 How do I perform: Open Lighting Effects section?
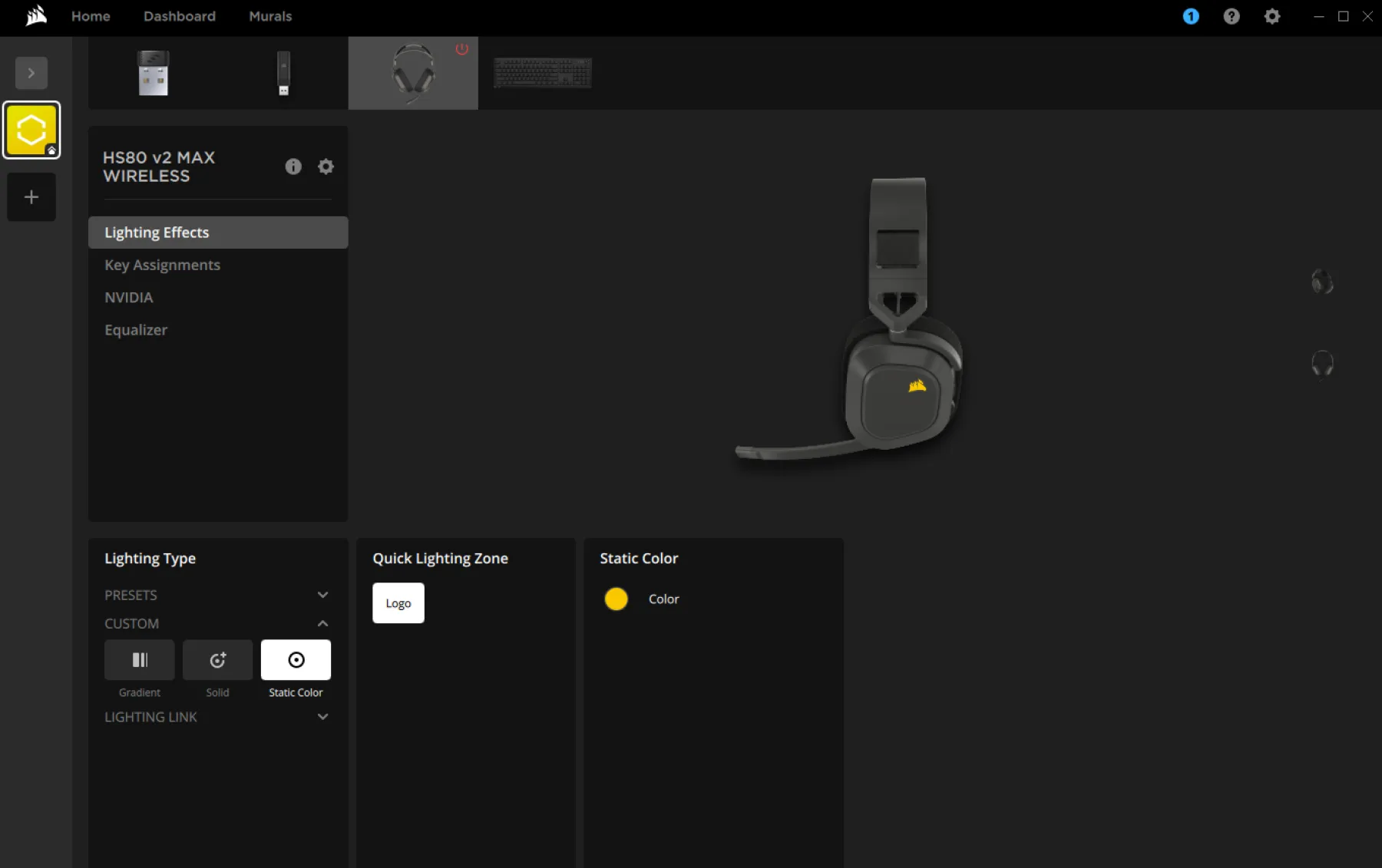pyautogui.click(x=218, y=233)
